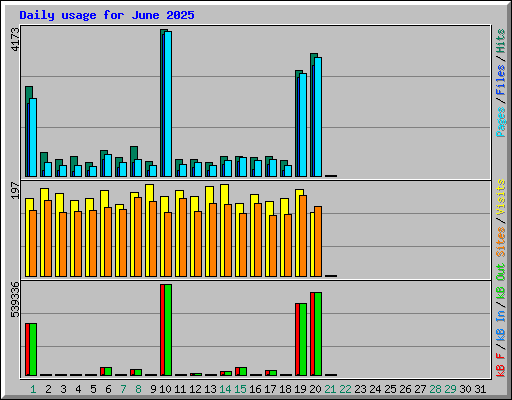Click the "Daily usage for June 2025" title
Image resolution: width=512 pixels, height=400 pixels.
point(107,15)
